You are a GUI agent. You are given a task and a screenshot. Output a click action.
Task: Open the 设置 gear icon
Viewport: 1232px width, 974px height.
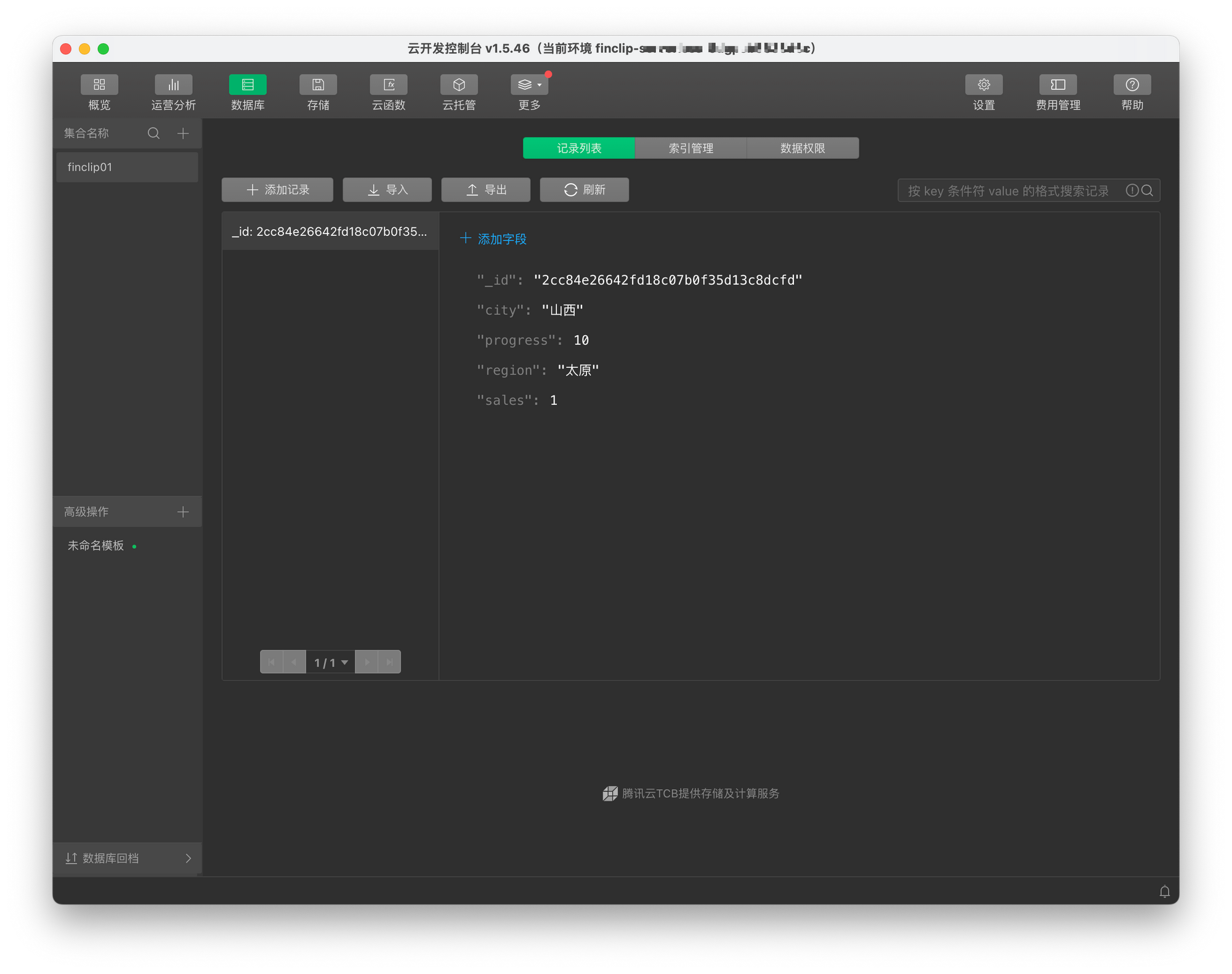coord(984,85)
